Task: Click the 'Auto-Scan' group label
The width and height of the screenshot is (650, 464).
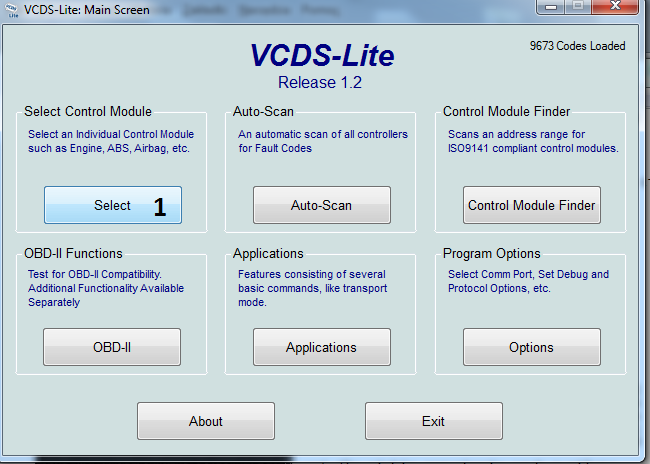Action: 263,111
